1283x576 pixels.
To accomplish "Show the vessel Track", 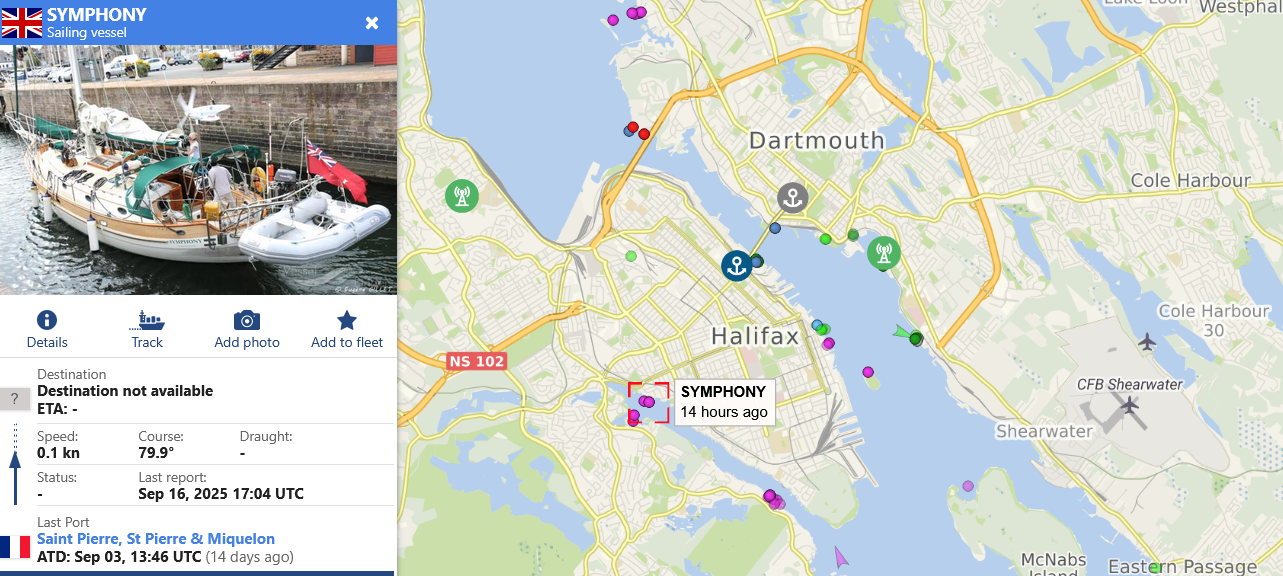I will pyautogui.click(x=147, y=320).
